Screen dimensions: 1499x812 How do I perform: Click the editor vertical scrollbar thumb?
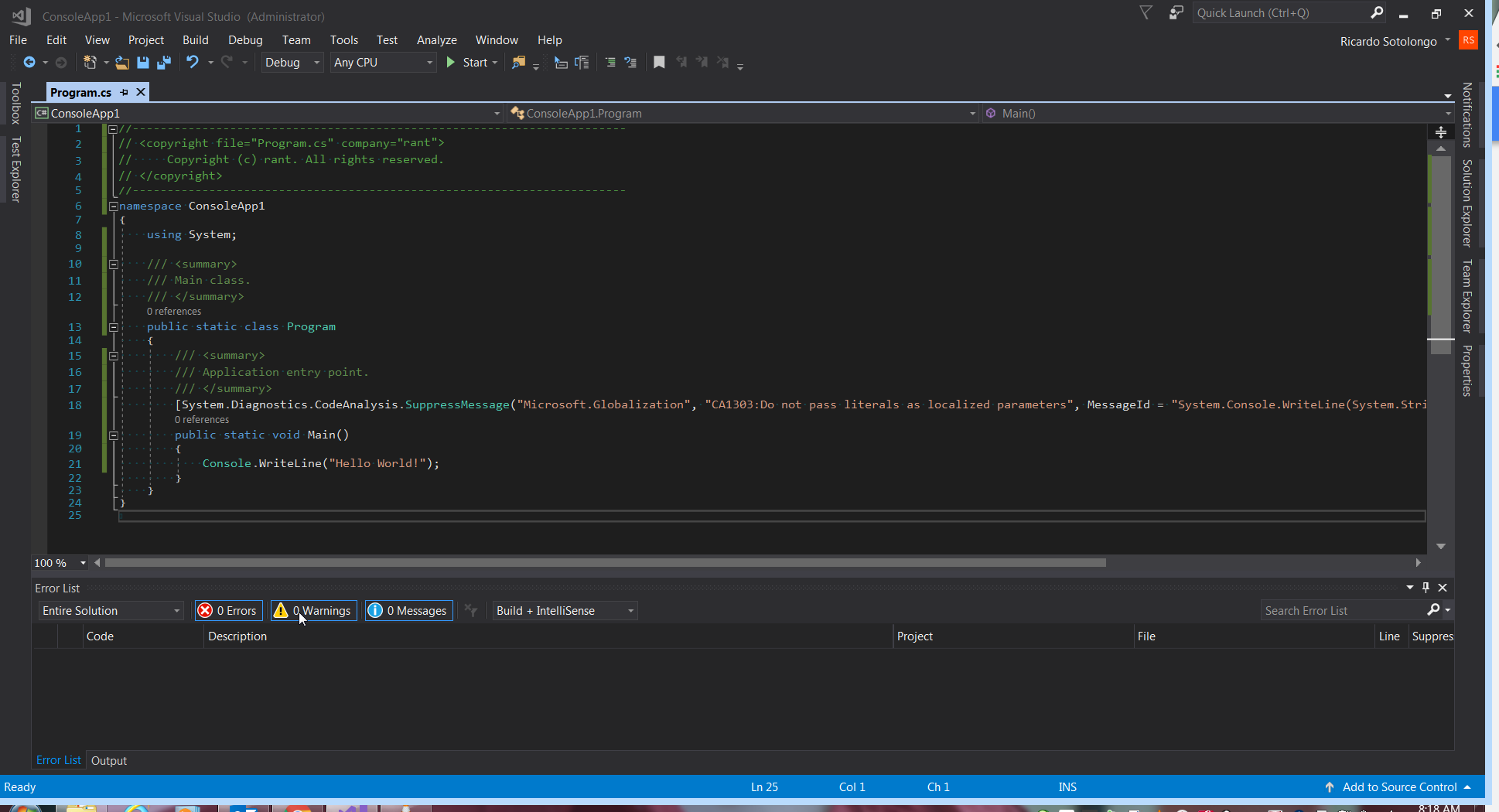[x=1440, y=255]
